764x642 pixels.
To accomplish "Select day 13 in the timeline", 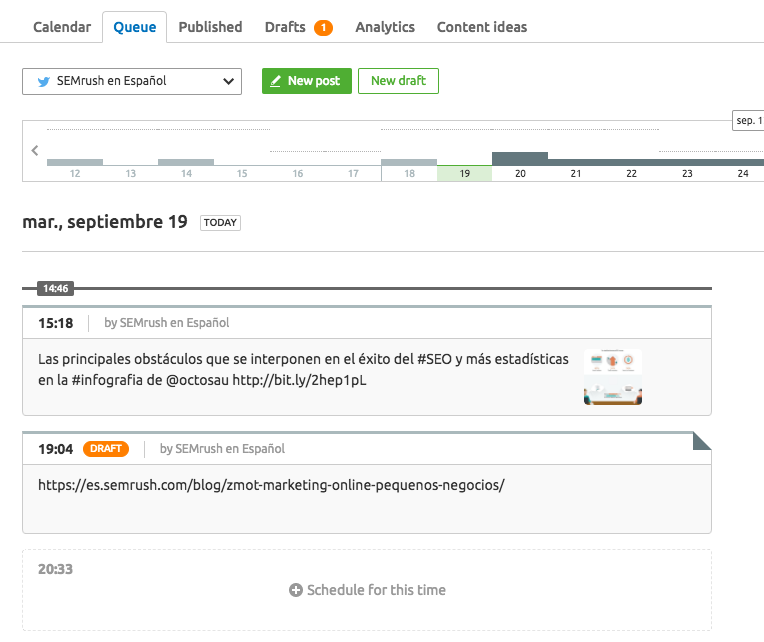I will (131, 173).
